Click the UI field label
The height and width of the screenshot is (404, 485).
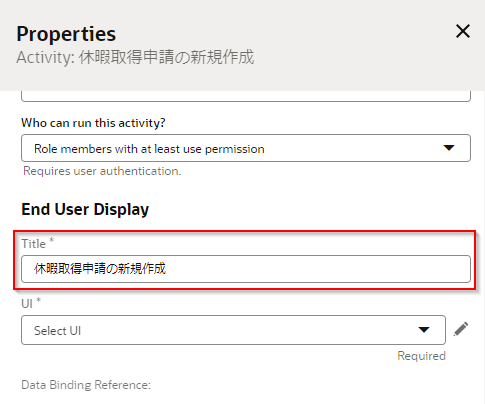pyautogui.click(x=27, y=304)
